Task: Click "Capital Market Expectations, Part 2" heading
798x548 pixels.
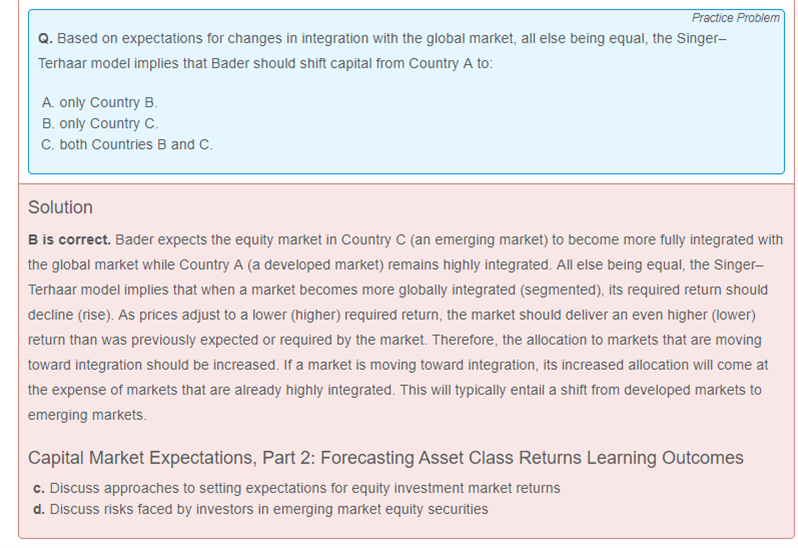Action: tap(385, 458)
